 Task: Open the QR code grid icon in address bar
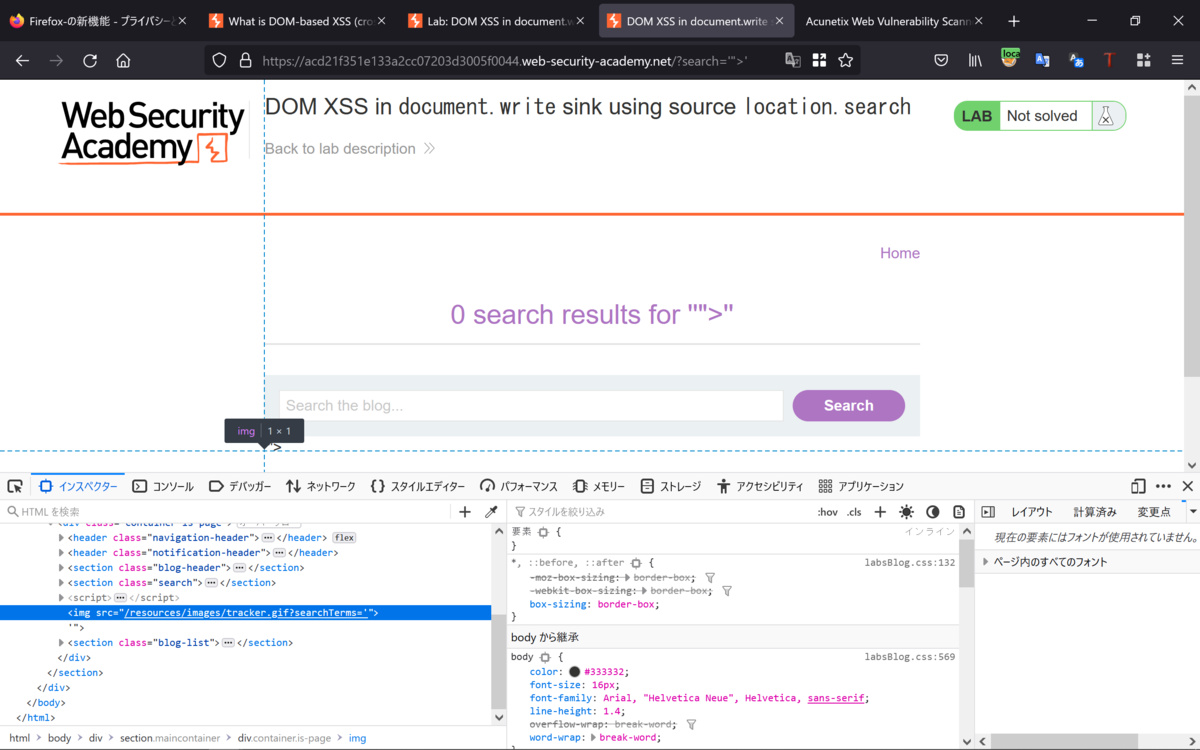click(x=819, y=60)
